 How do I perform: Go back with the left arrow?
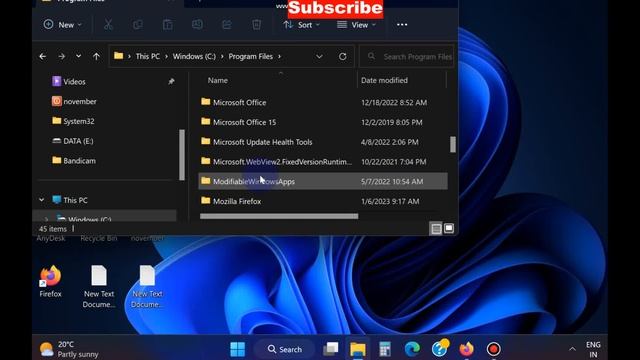click(42, 56)
